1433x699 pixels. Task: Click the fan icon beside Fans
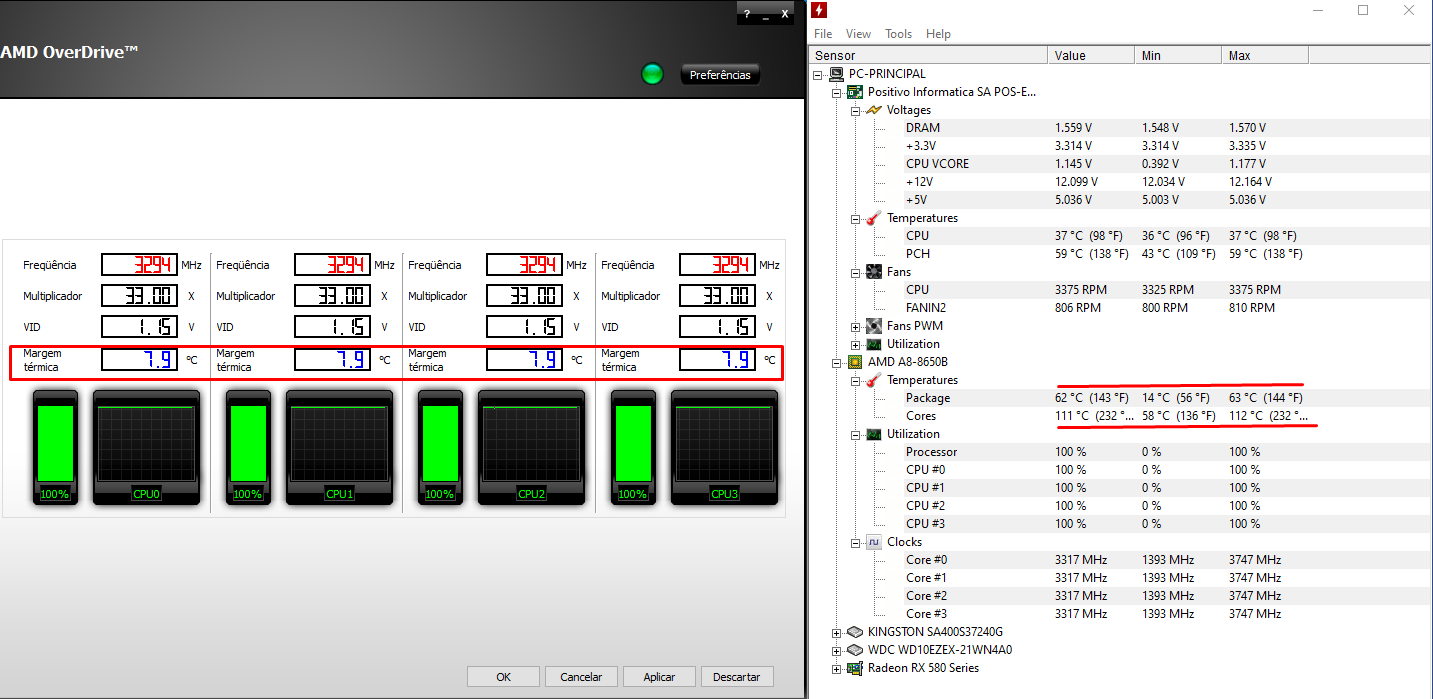pos(874,272)
